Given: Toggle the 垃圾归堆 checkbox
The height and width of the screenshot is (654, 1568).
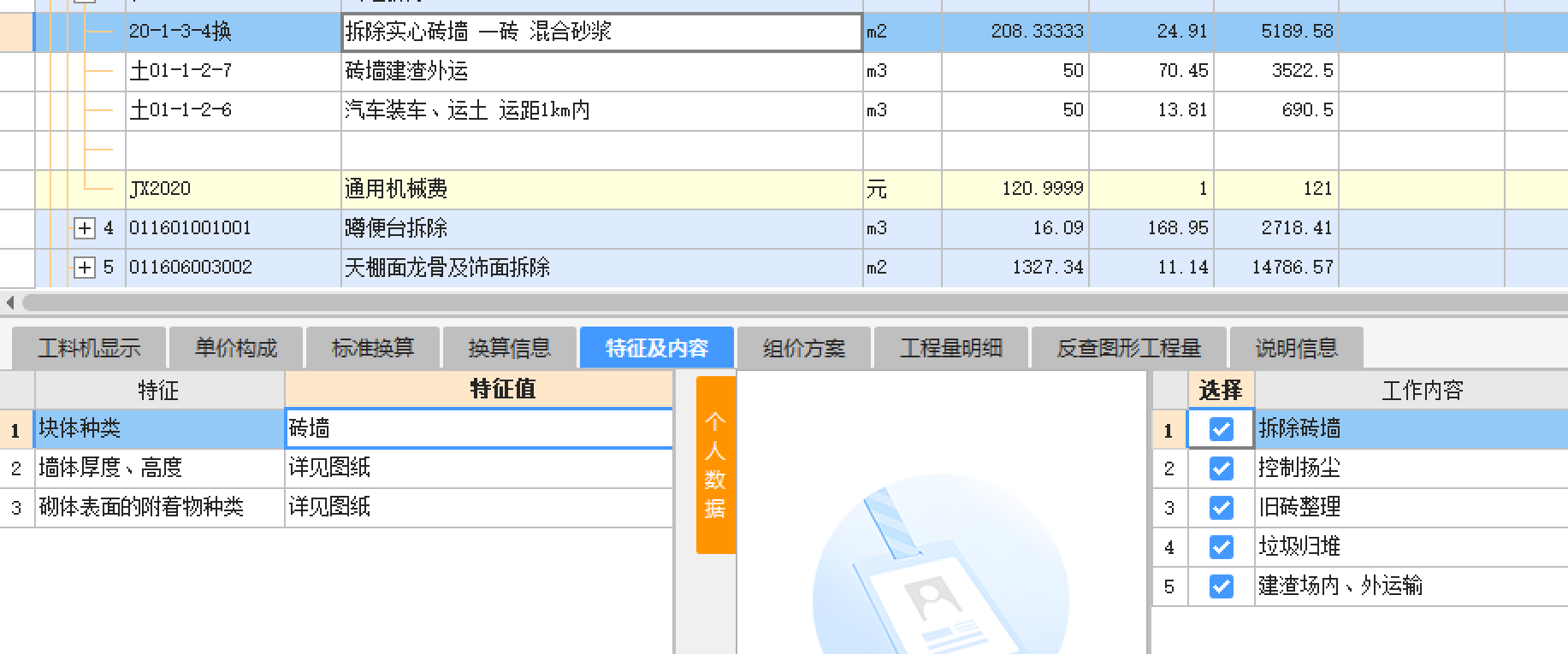Looking at the screenshot, I should pyautogui.click(x=1222, y=547).
